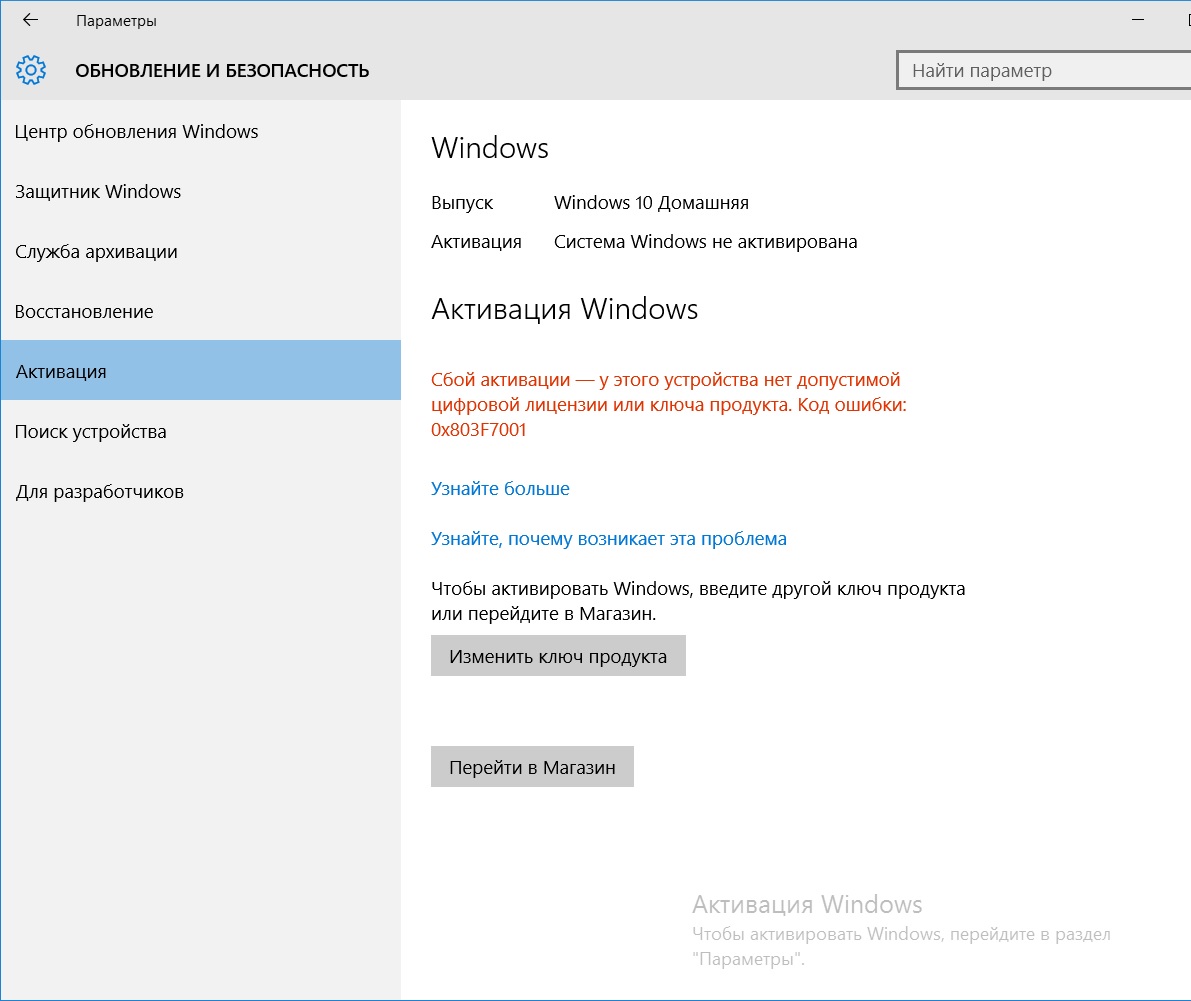The height and width of the screenshot is (1001, 1191).
Task: Click the back arrow icon
Action: tap(30, 20)
